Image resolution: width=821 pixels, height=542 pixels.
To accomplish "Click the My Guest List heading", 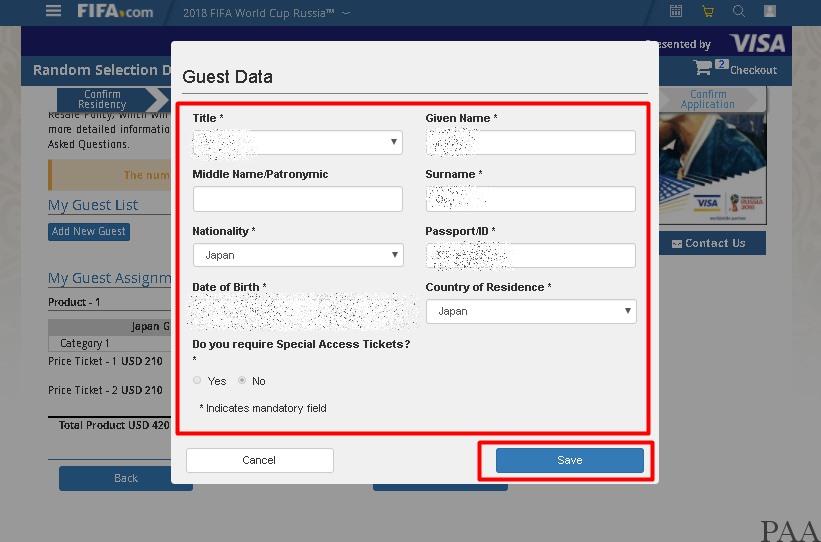I will click(x=93, y=205).
